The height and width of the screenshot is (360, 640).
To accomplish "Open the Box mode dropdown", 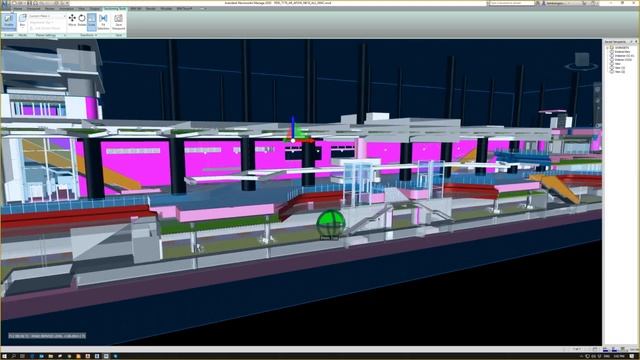I will 22,21.
